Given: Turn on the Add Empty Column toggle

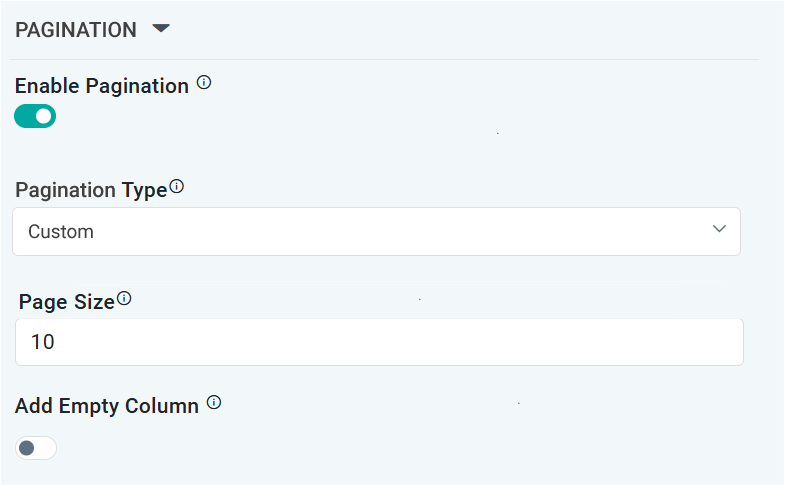Looking at the screenshot, I should pos(35,448).
